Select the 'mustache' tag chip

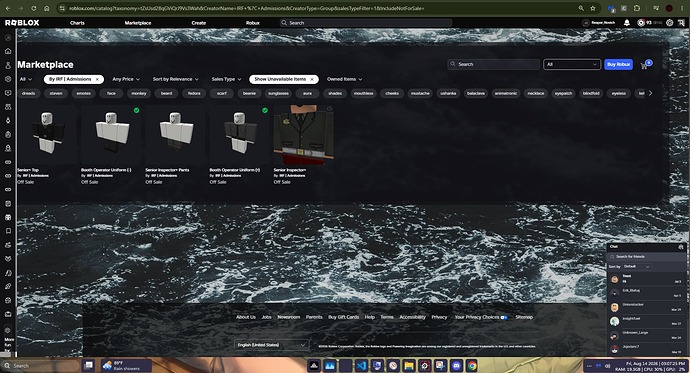coord(420,93)
